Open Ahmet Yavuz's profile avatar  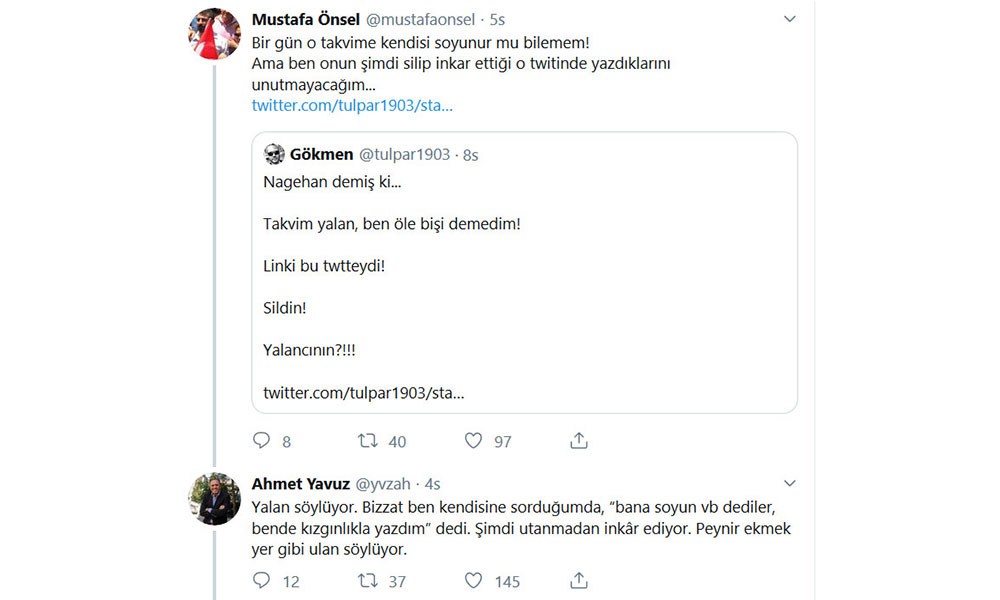[215, 498]
